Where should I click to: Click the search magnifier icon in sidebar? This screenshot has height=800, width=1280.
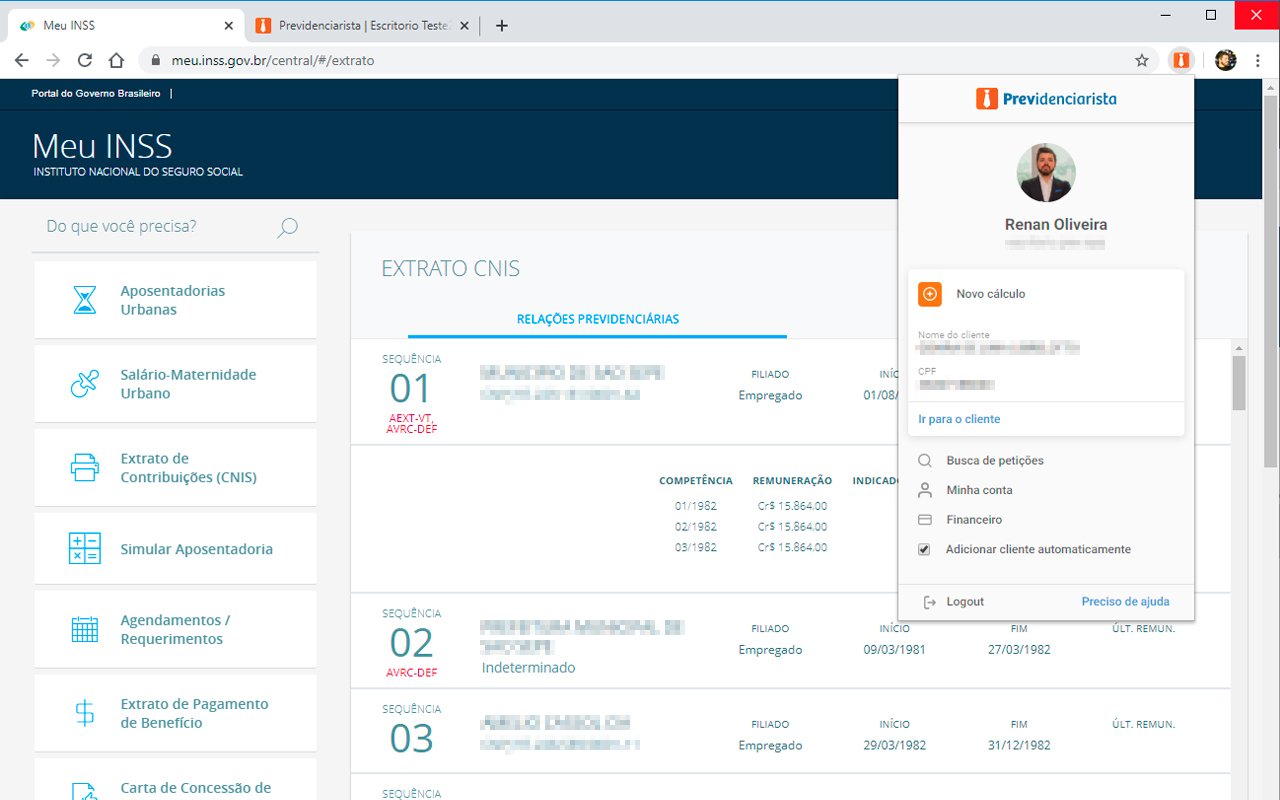point(287,227)
